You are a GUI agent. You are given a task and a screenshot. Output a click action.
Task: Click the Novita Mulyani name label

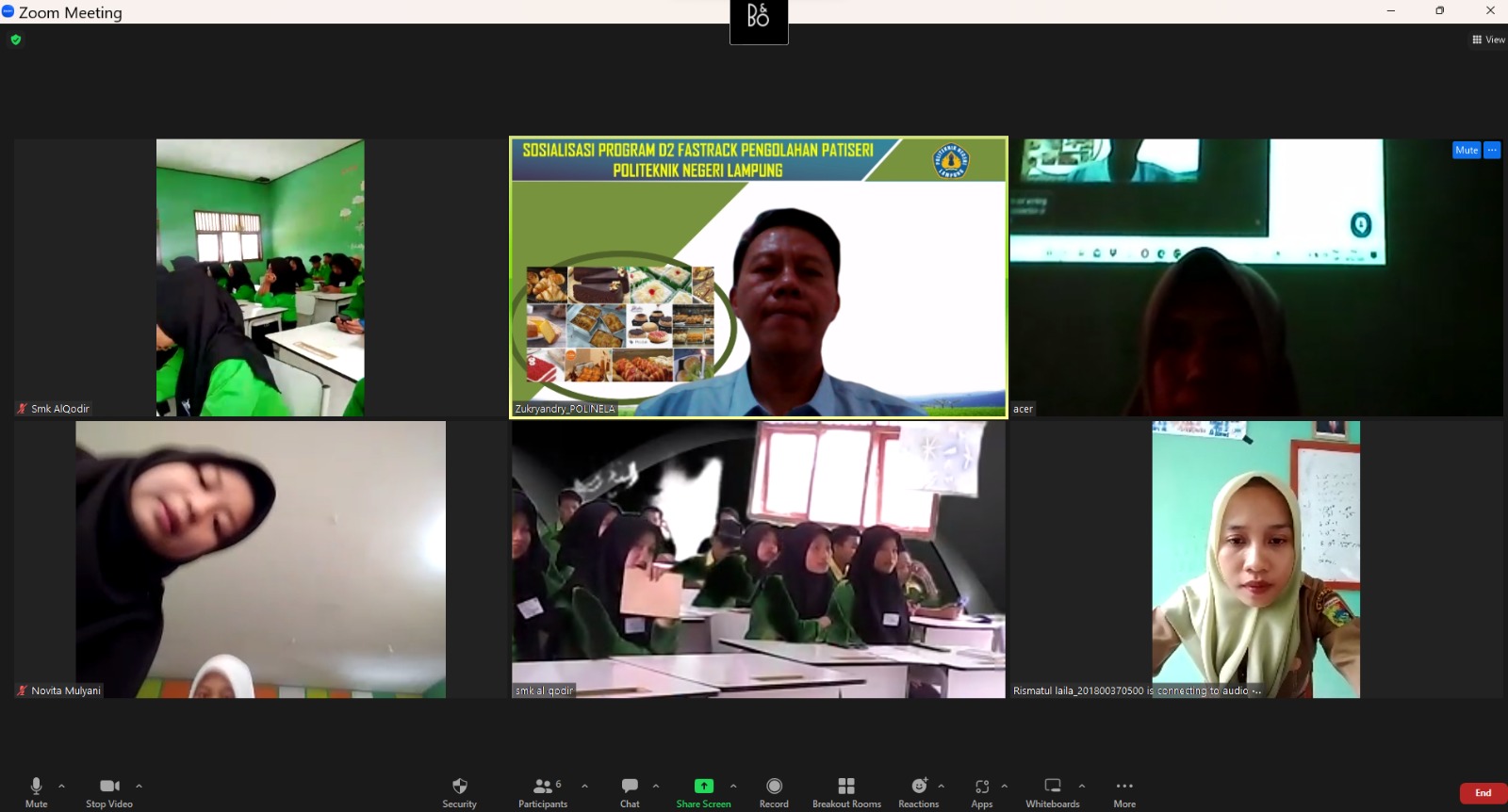point(66,690)
